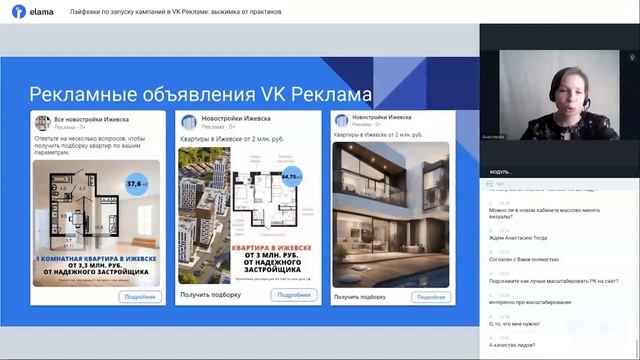This screenshot has height=360, width=640.
Task: Click chat message "А качество лидов?"
Action: pyautogui.click(x=512, y=345)
